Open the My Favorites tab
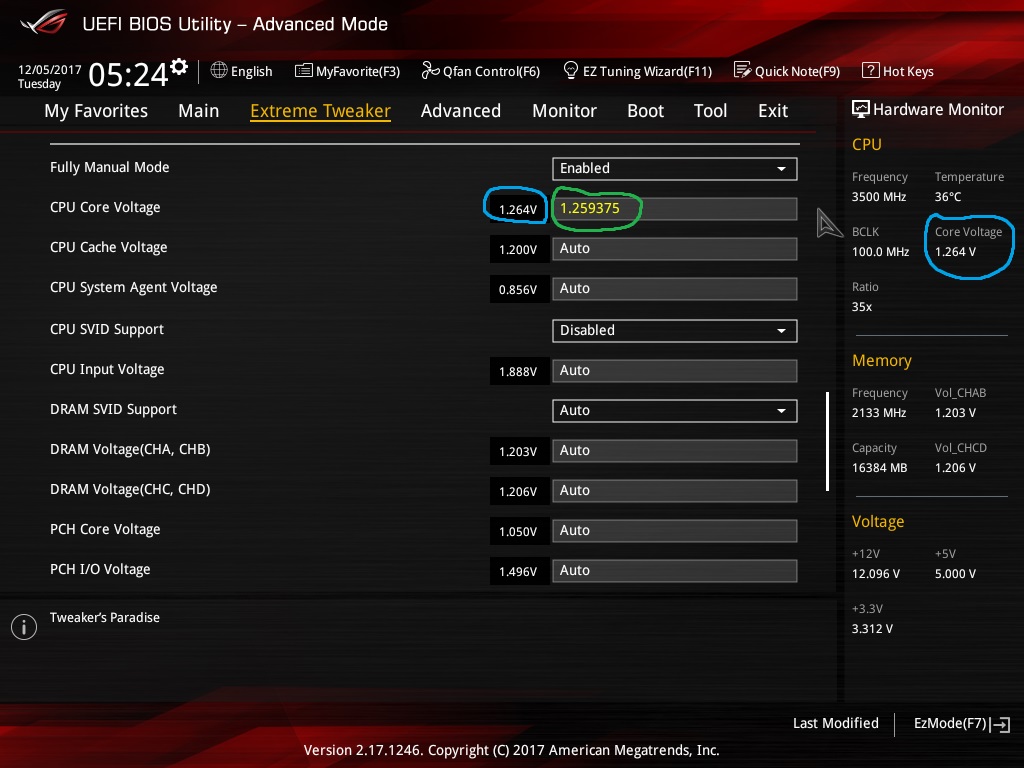 point(96,111)
